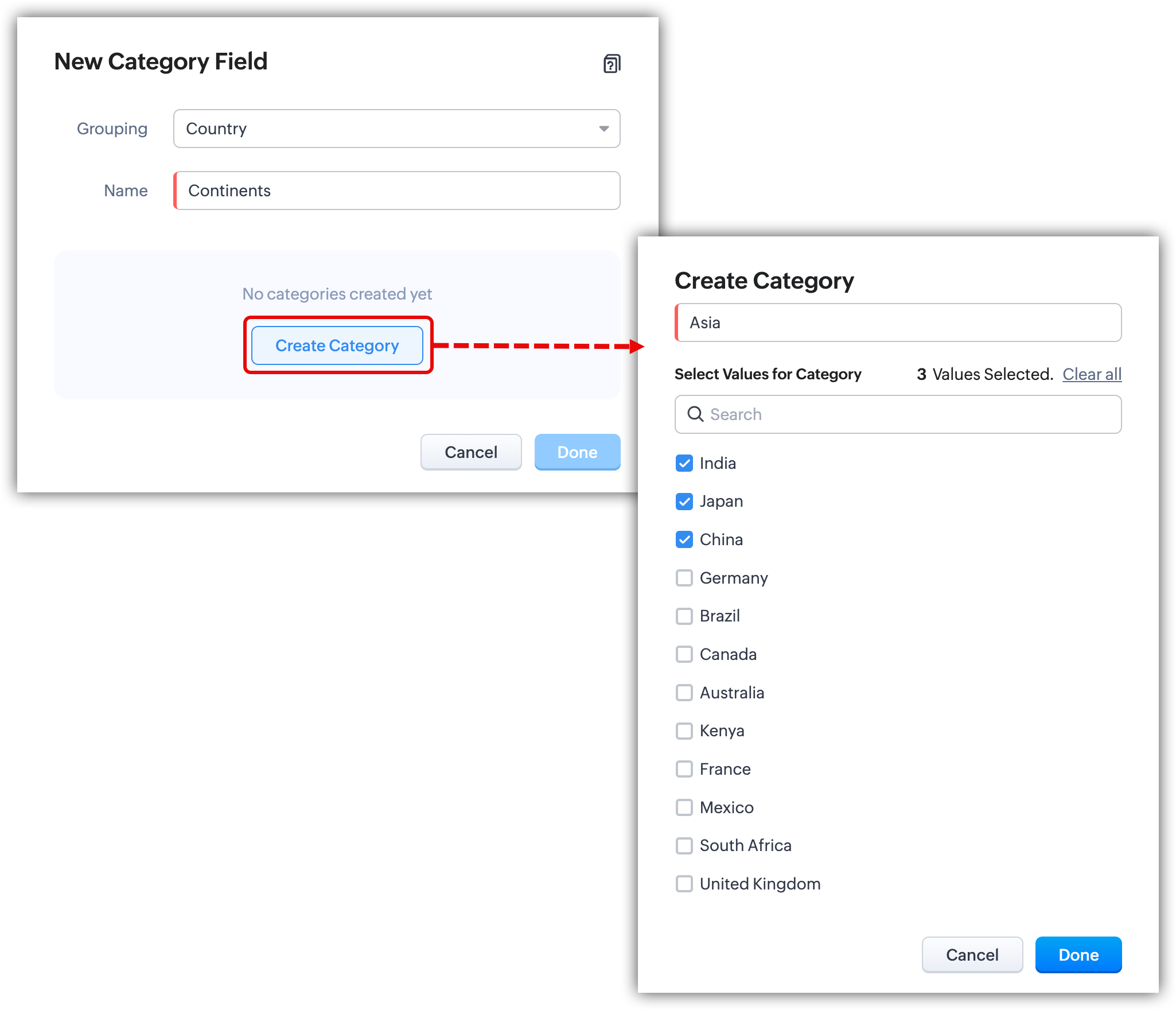Click the Clear all link

[x=1092, y=374]
